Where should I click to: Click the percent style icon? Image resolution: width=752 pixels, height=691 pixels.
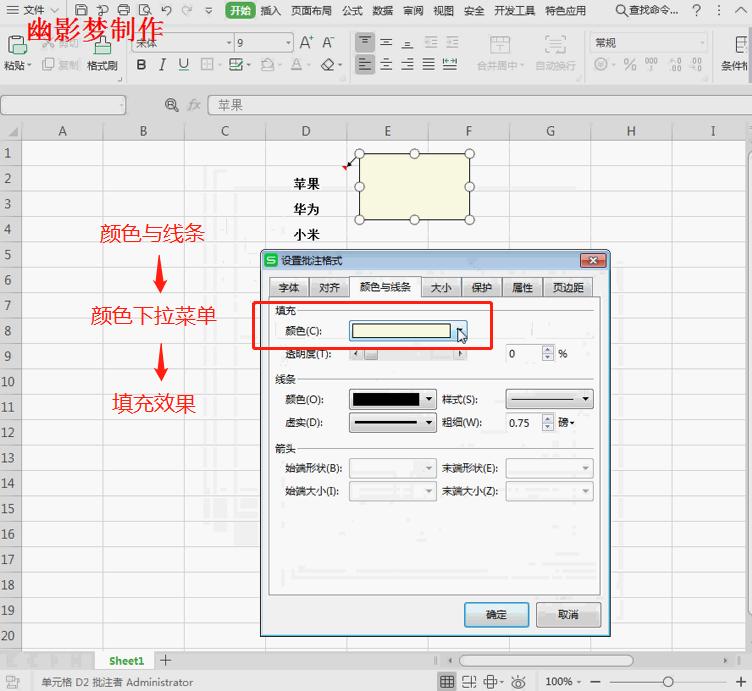(x=630, y=64)
